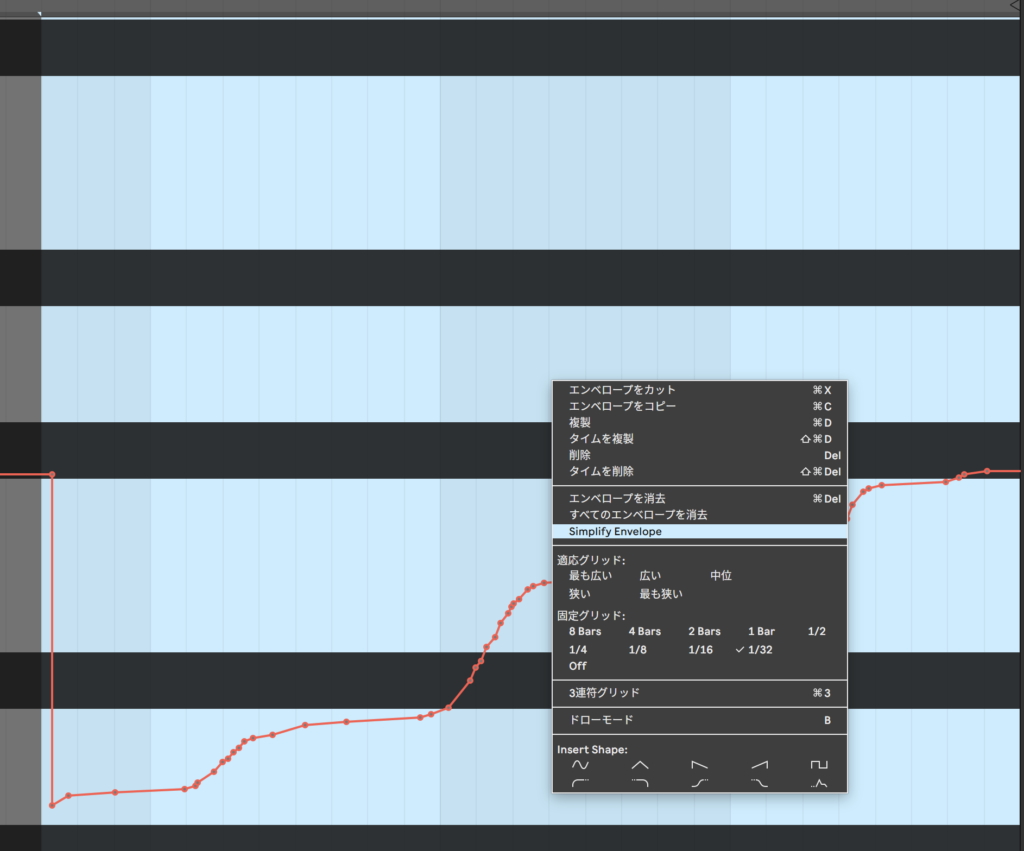Insert the triangle automation shape
1024x851 pixels.
[x=640, y=765]
